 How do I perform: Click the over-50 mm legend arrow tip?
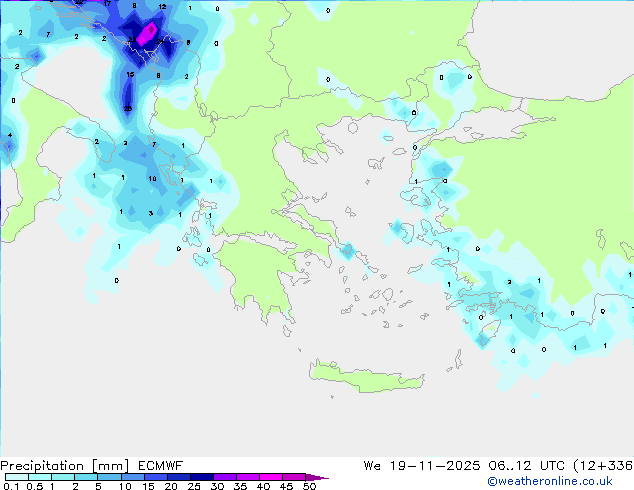pos(317,477)
